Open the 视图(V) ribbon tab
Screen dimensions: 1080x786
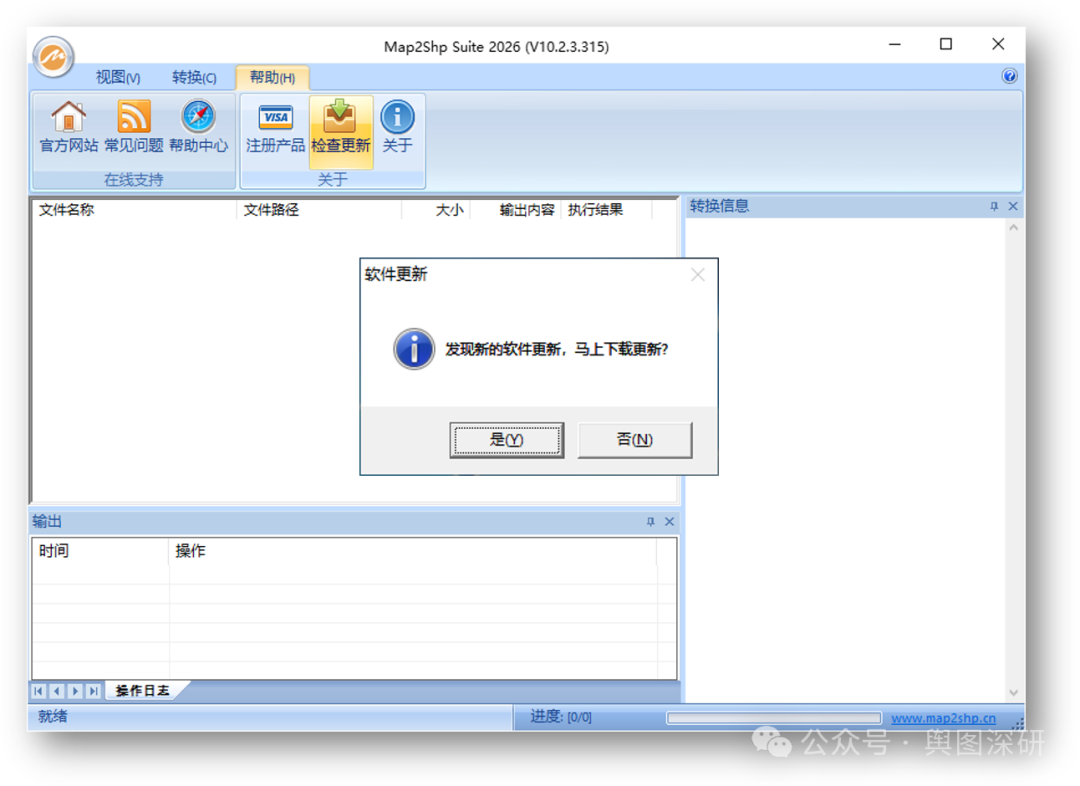click(x=118, y=78)
